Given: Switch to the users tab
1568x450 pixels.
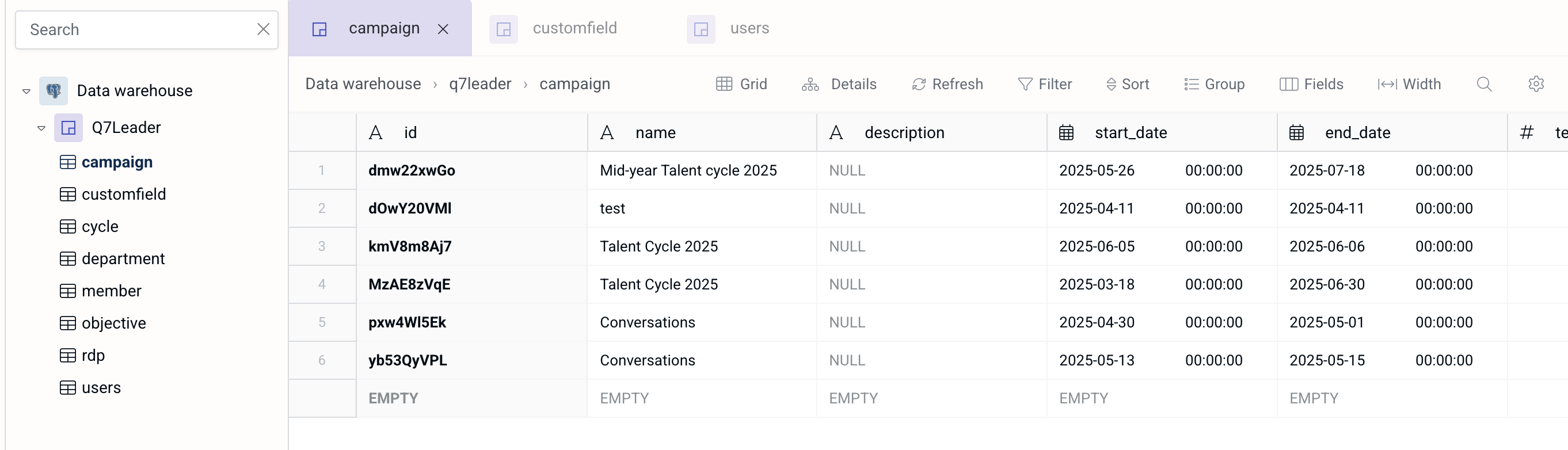Looking at the screenshot, I should click(x=749, y=28).
